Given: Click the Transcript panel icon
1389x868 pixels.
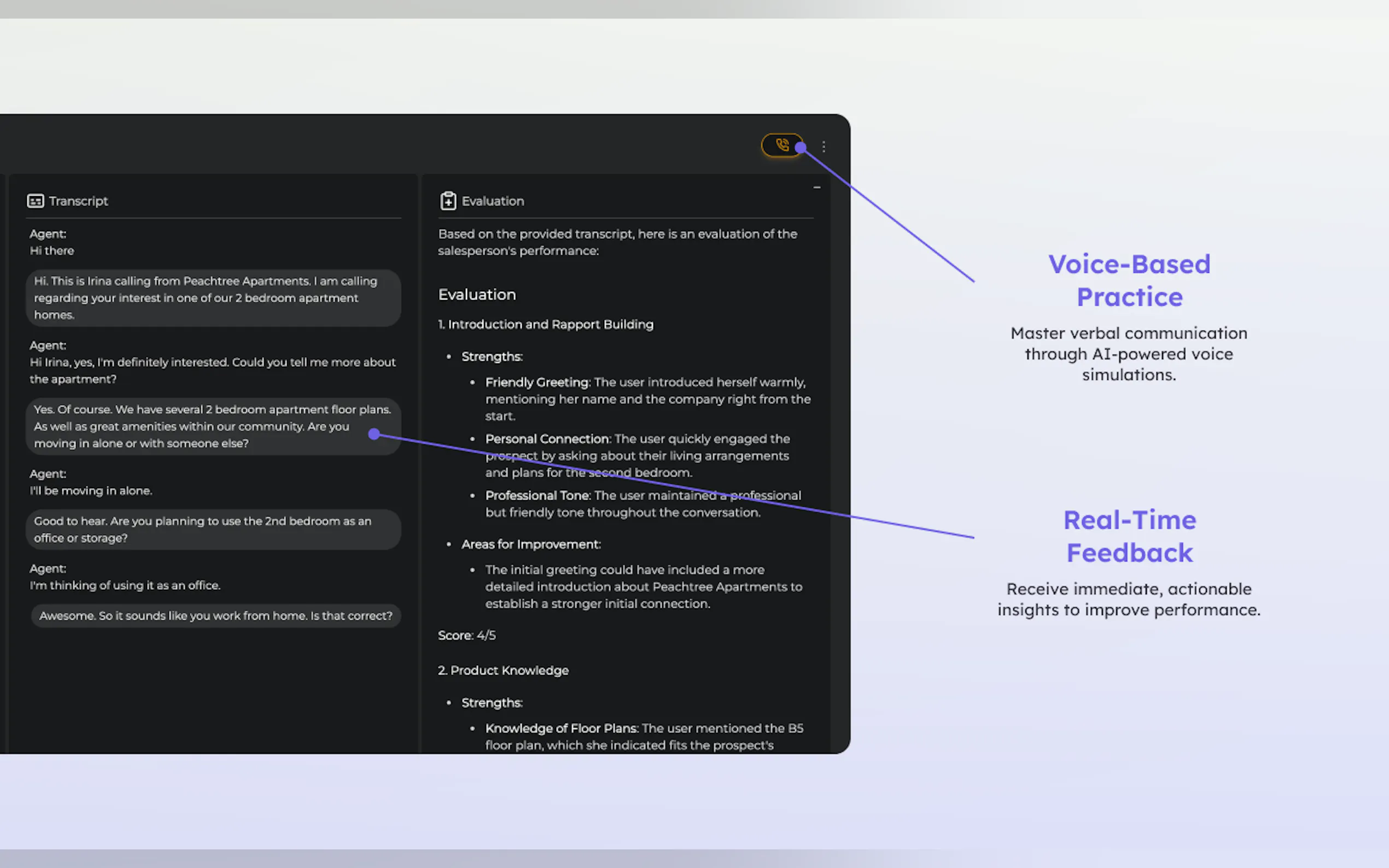Looking at the screenshot, I should pyautogui.click(x=36, y=201).
